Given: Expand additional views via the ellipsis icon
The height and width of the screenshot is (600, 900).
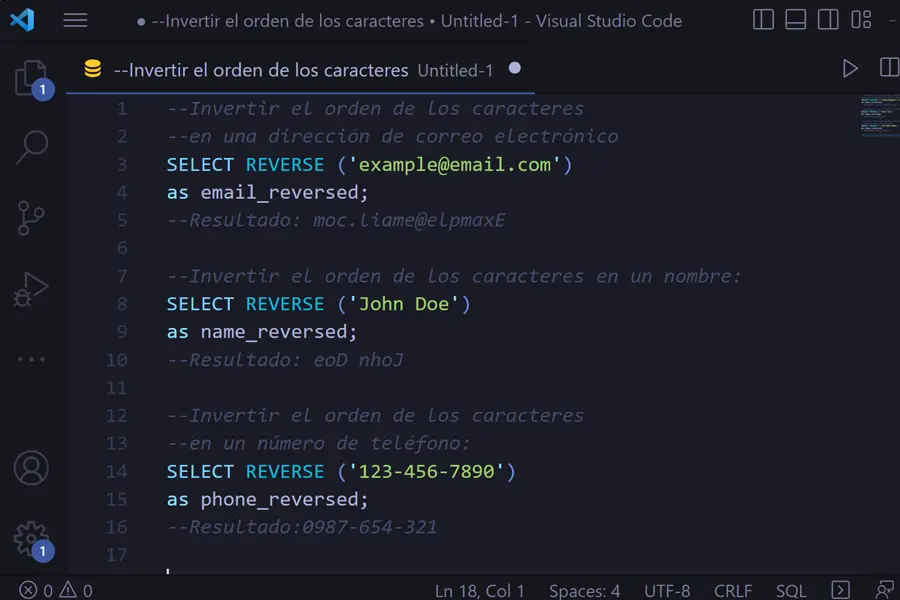Looking at the screenshot, I should 30,358.
